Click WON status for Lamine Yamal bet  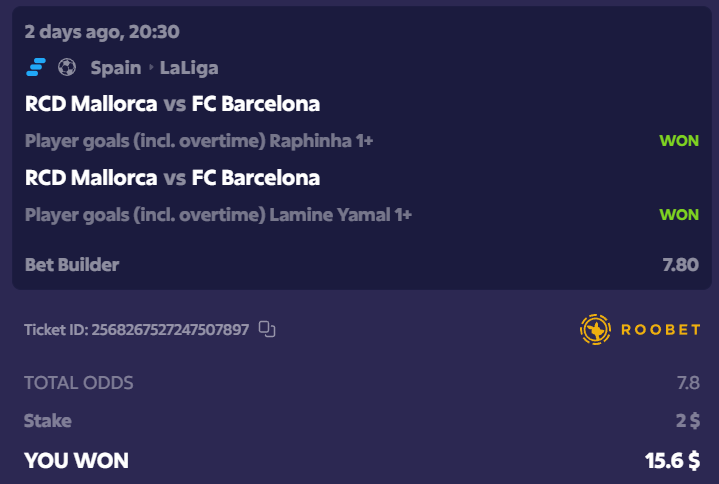coord(679,214)
